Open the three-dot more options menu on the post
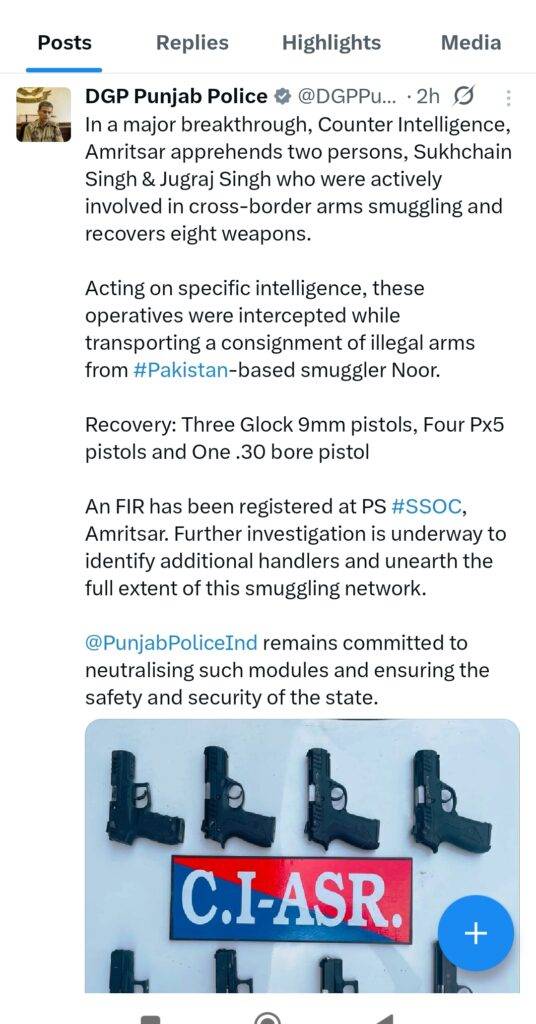The image size is (536, 1024). pos(509,98)
